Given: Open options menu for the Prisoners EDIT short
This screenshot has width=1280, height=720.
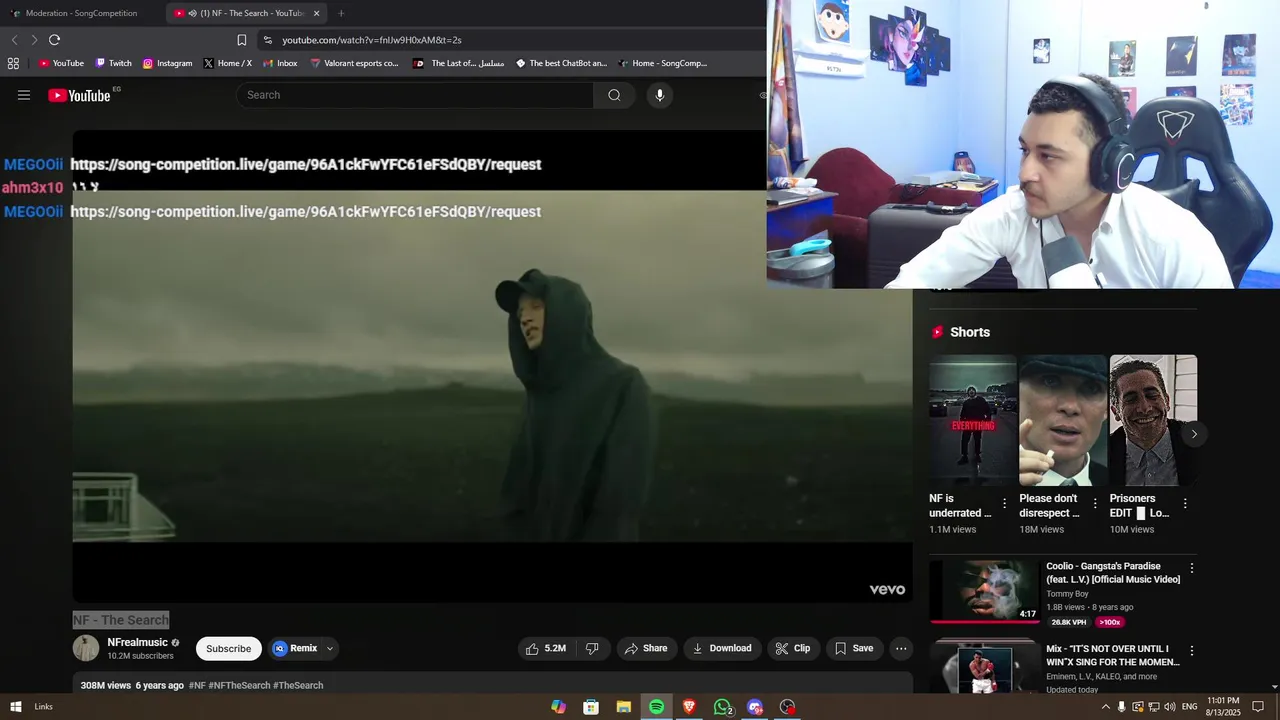Looking at the screenshot, I should pos(1185,503).
